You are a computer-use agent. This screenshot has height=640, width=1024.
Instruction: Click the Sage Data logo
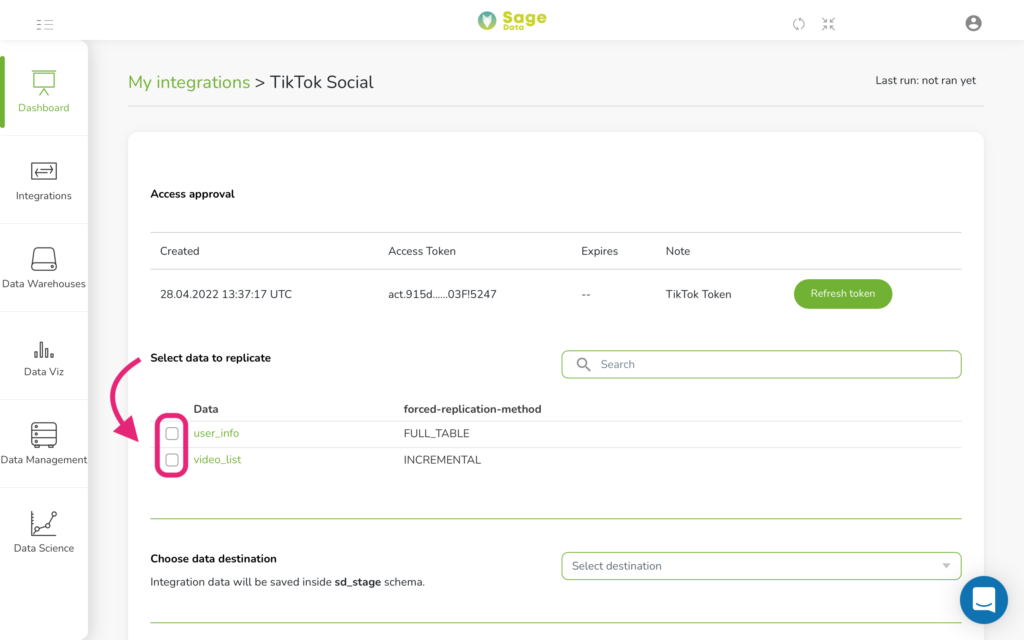[512, 20]
